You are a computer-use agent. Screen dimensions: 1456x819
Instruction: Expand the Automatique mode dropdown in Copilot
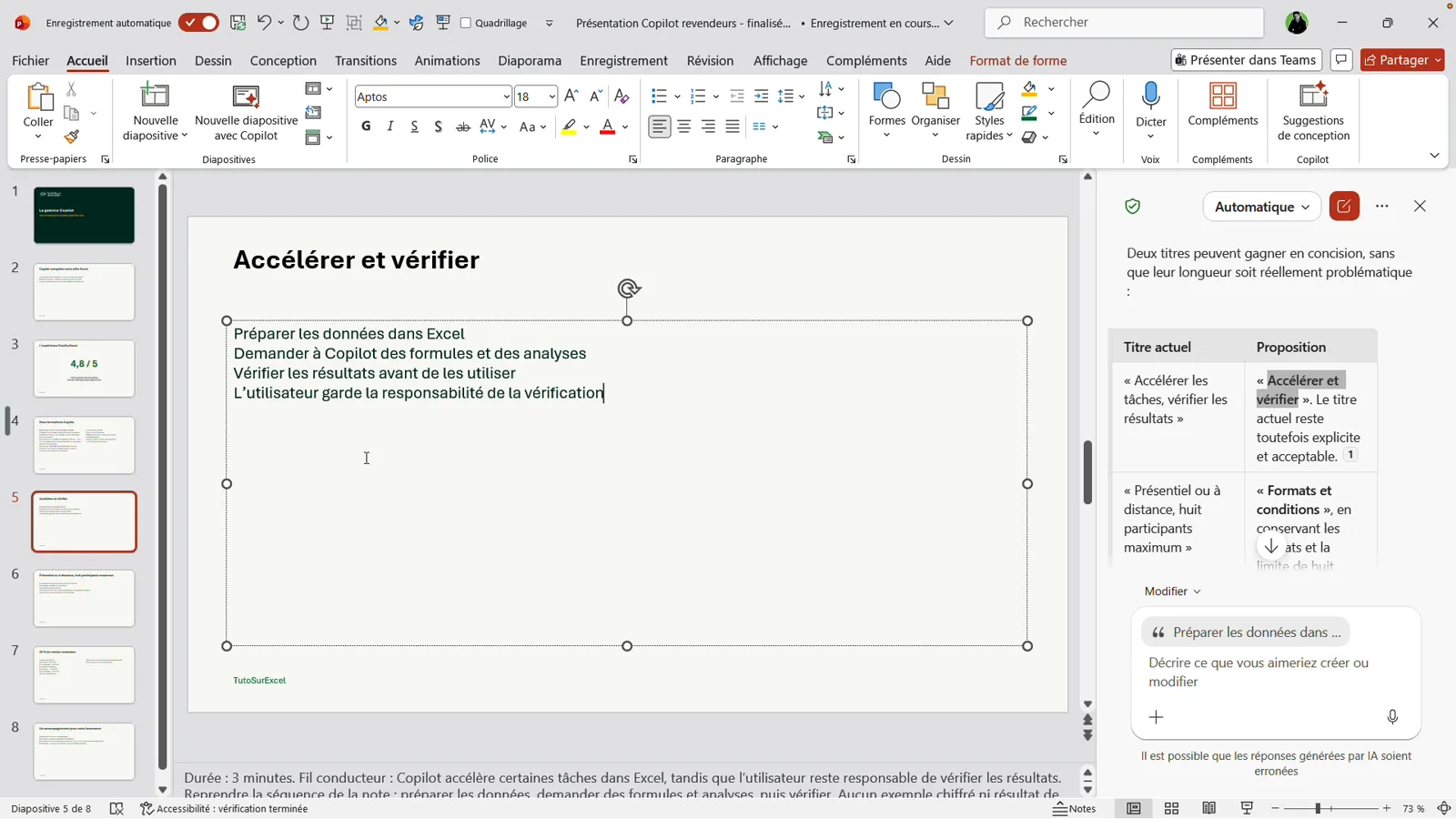1261,207
